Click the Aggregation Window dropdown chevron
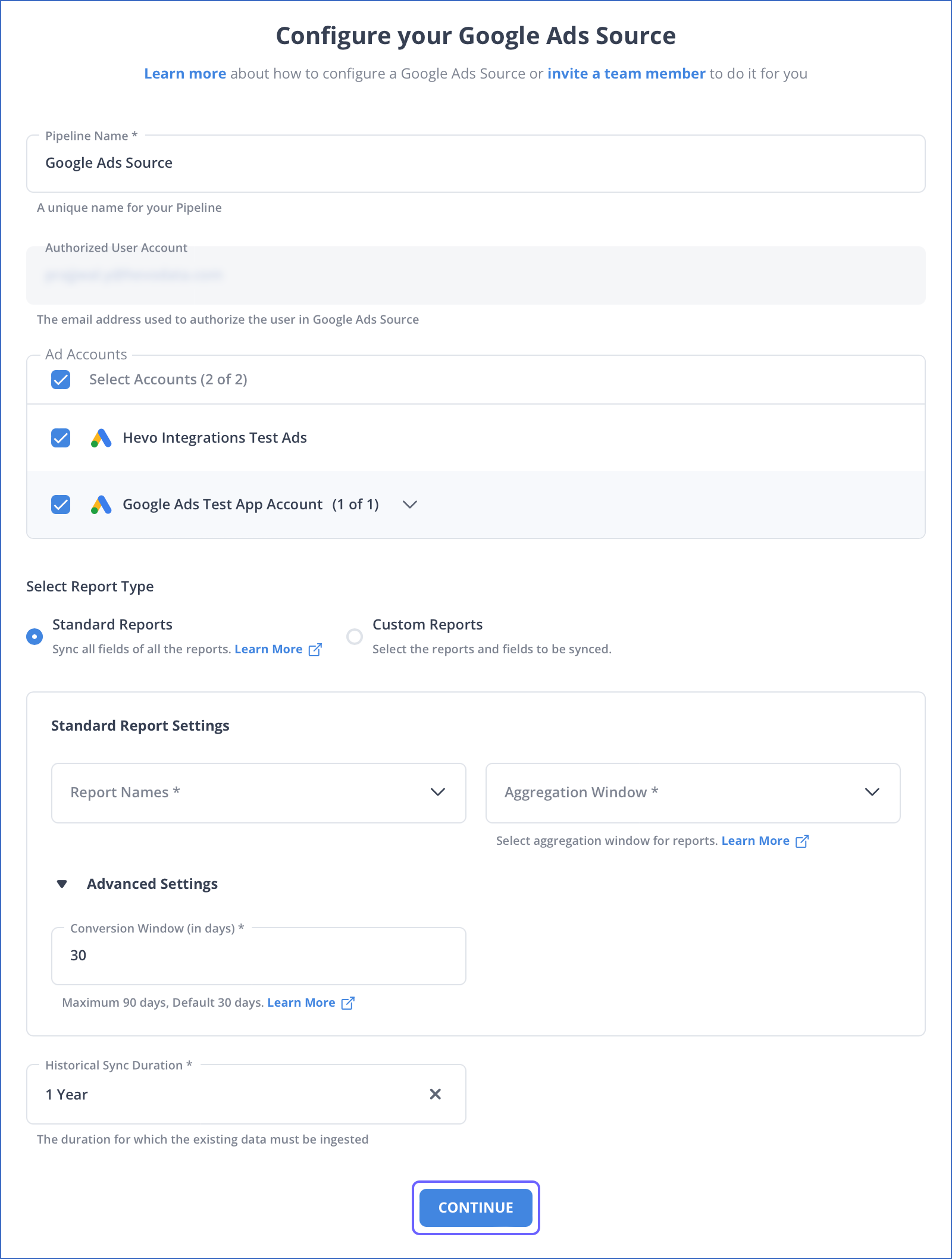This screenshot has width=952, height=1259. (x=873, y=792)
